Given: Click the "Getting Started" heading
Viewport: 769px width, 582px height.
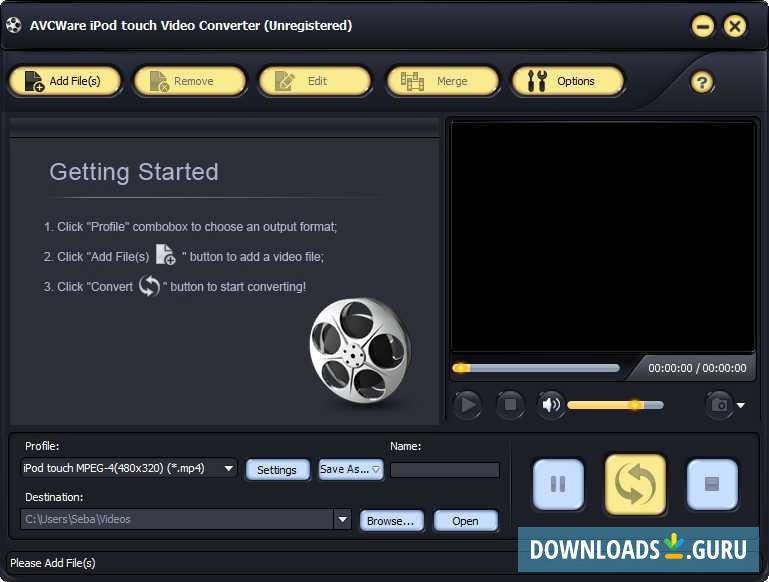Looking at the screenshot, I should 134,172.
